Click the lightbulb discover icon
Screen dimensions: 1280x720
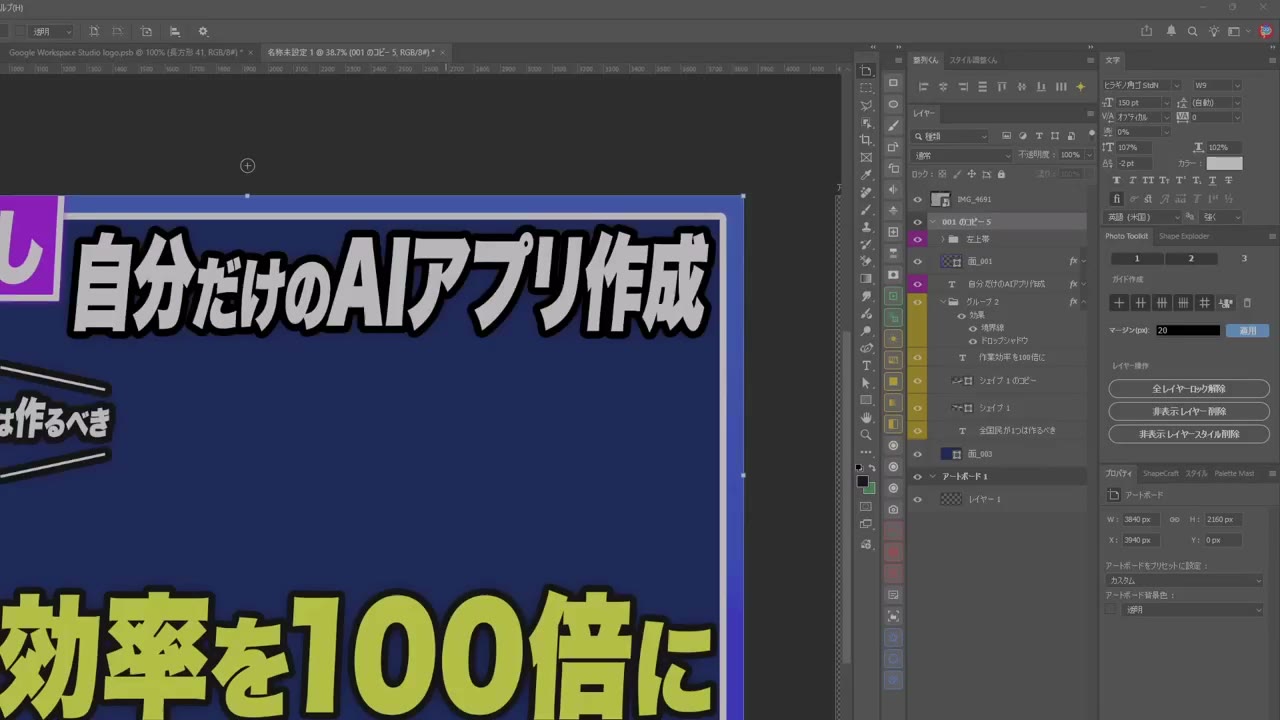(x=1214, y=31)
